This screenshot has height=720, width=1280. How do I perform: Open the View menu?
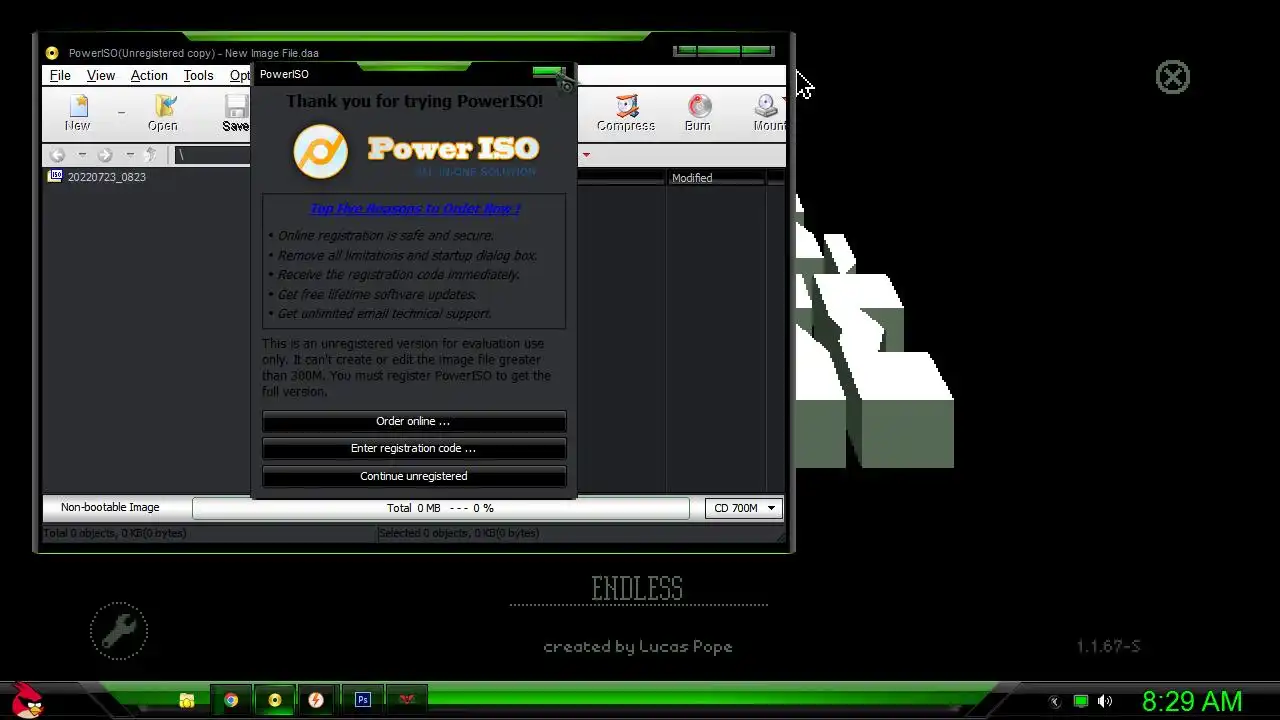coord(101,75)
